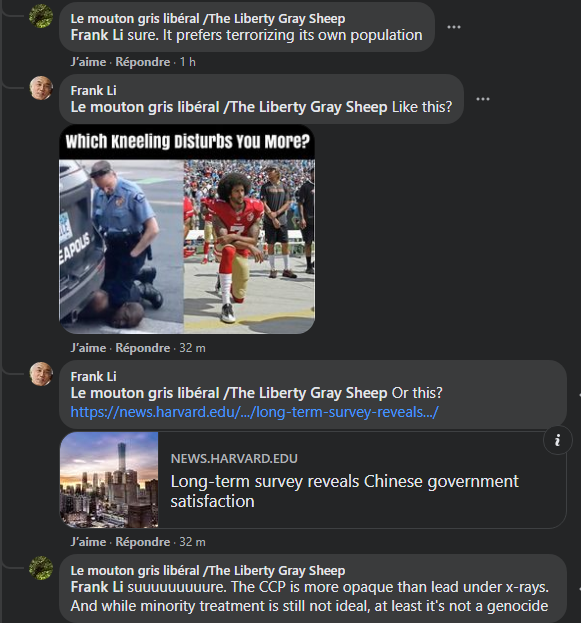
Task: Open options menu on terrorizing population comment
Action: click(x=453, y=27)
